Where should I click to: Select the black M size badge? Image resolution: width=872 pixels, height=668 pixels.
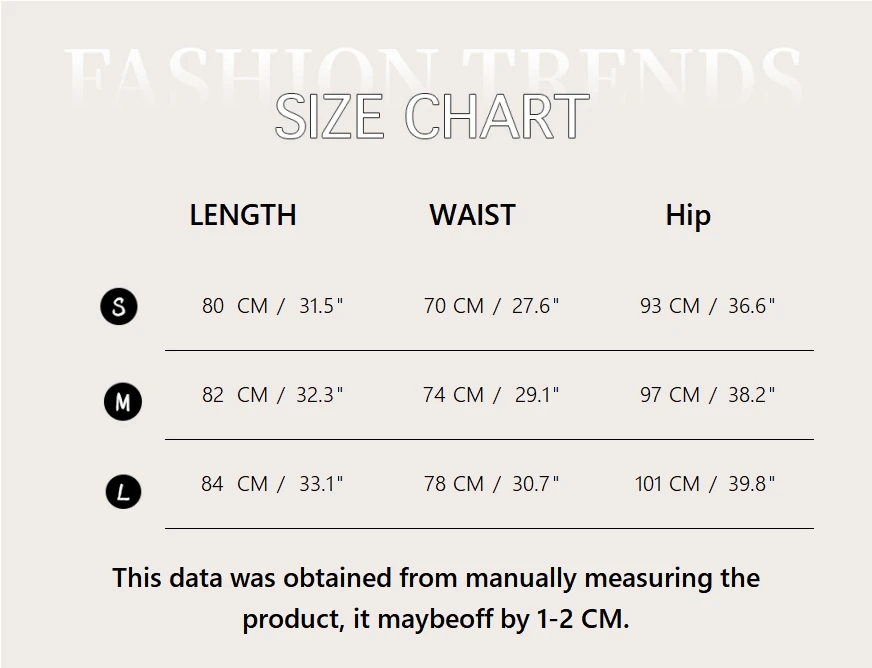(123, 402)
